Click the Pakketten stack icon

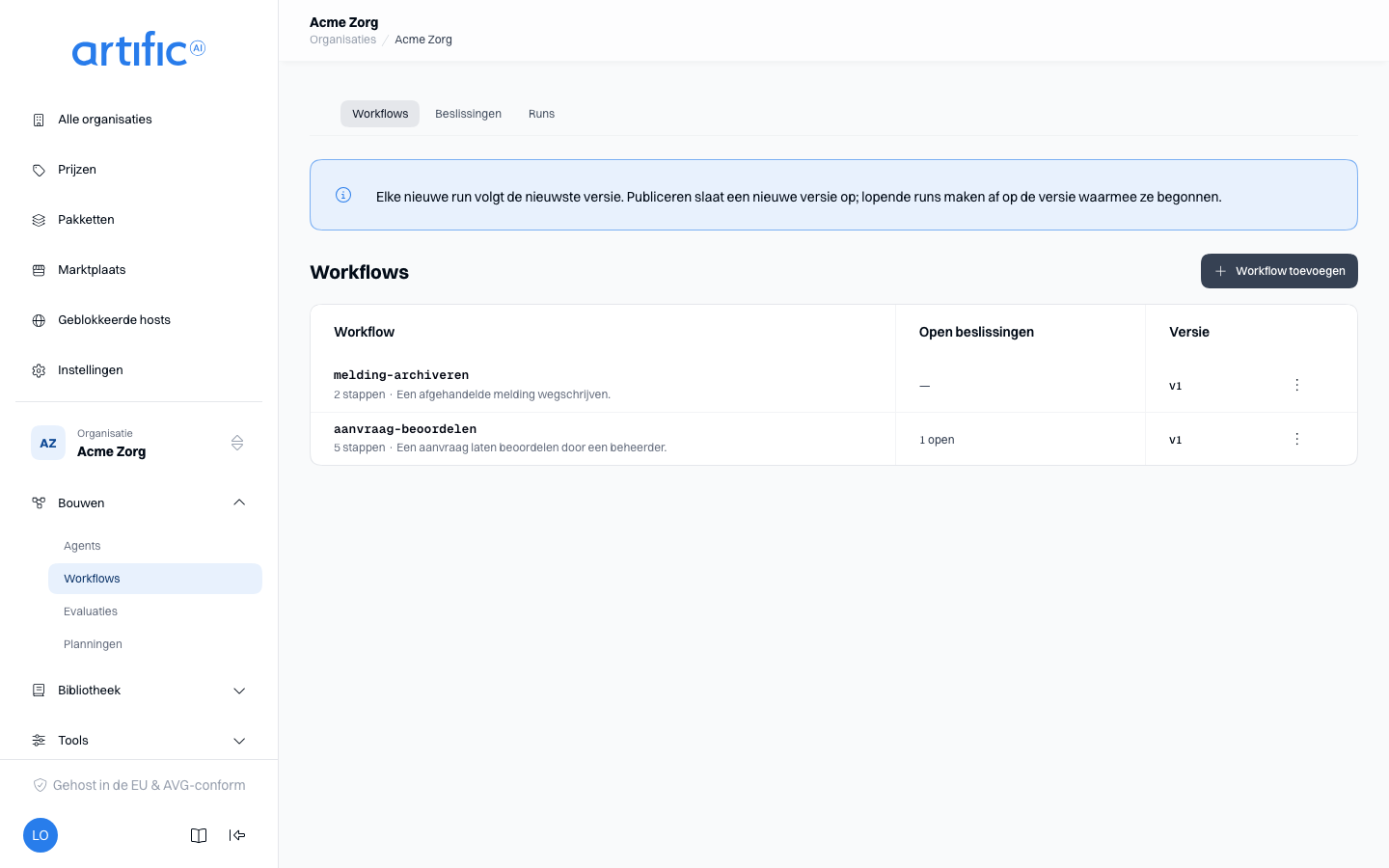coord(39,220)
